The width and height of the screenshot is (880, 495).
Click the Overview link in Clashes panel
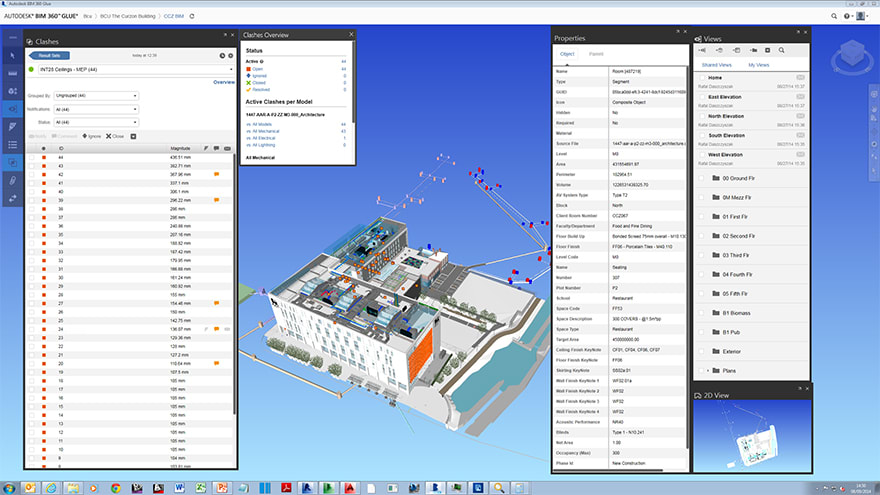click(x=223, y=82)
